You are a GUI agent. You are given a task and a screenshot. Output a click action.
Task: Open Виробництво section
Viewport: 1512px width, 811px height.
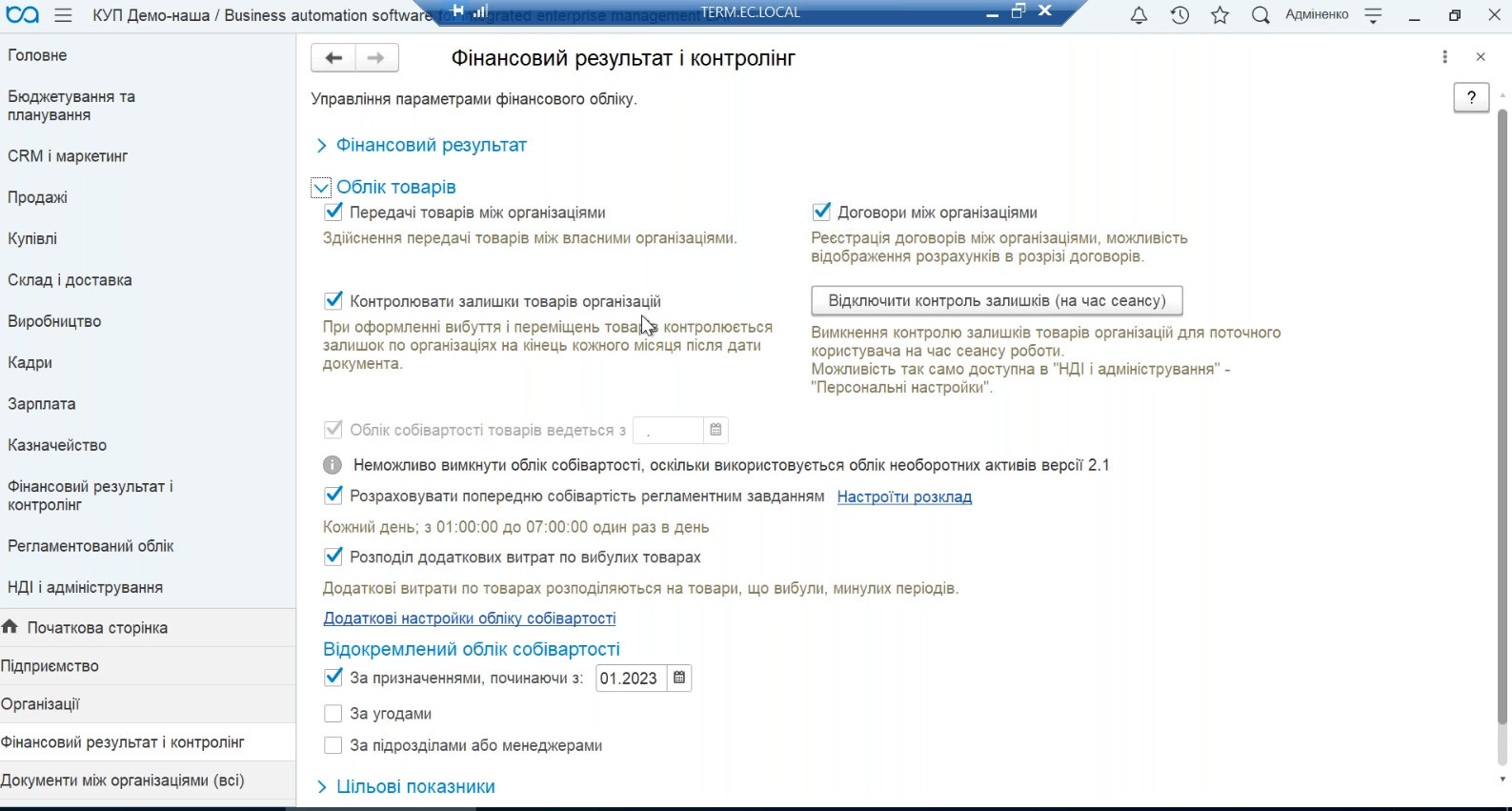(x=54, y=321)
